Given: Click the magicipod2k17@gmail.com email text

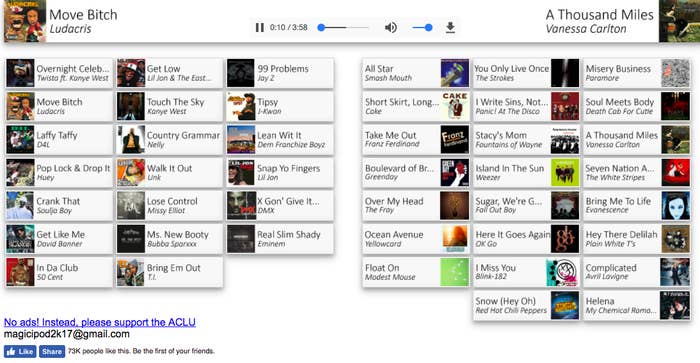Looking at the screenshot, I should [x=67, y=334].
